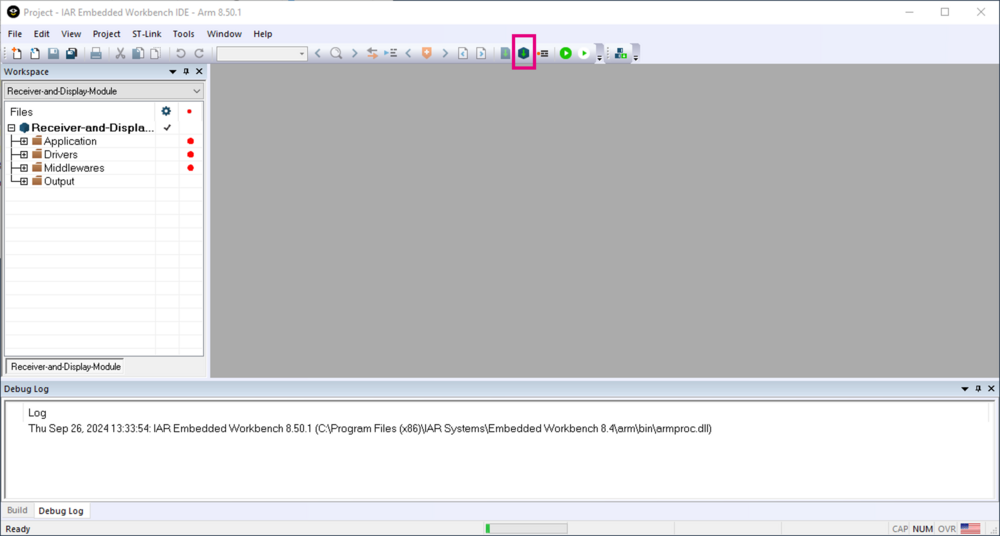
Task: Close the Debug Log panel
Action: click(x=991, y=389)
